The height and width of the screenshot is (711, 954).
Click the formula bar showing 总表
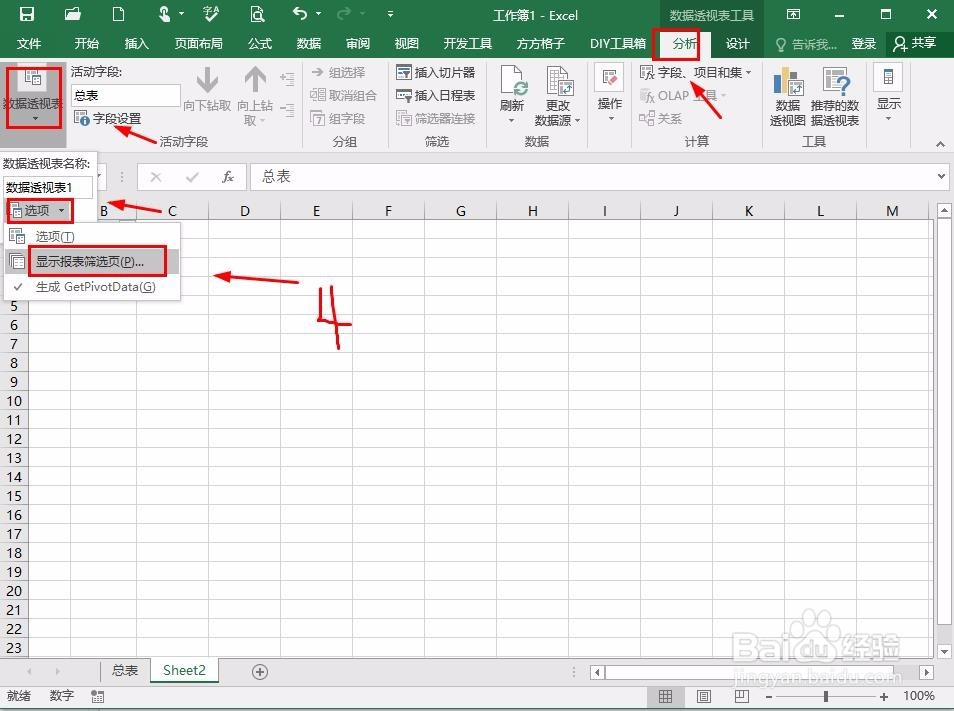pyautogui.click(x=593, y=177)
